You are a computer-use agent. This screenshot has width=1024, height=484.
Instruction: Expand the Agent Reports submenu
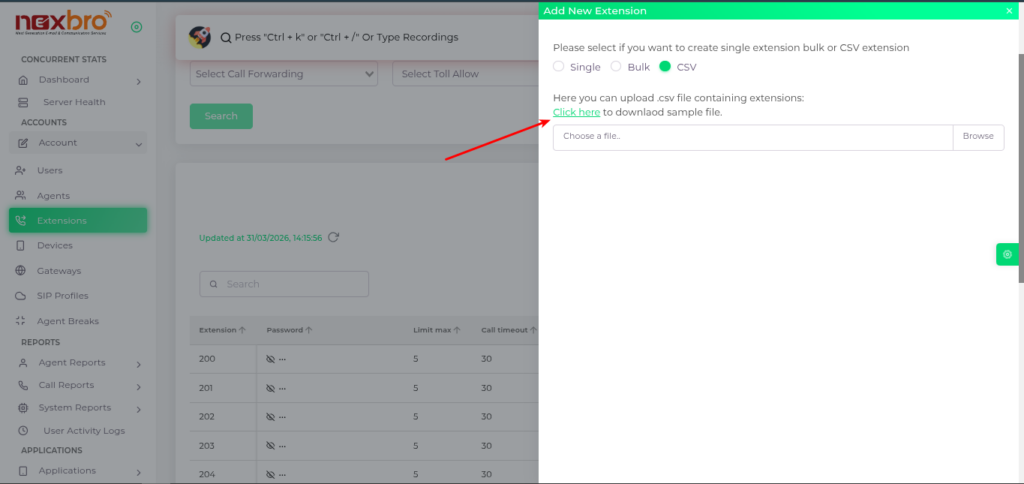(80, 363)
